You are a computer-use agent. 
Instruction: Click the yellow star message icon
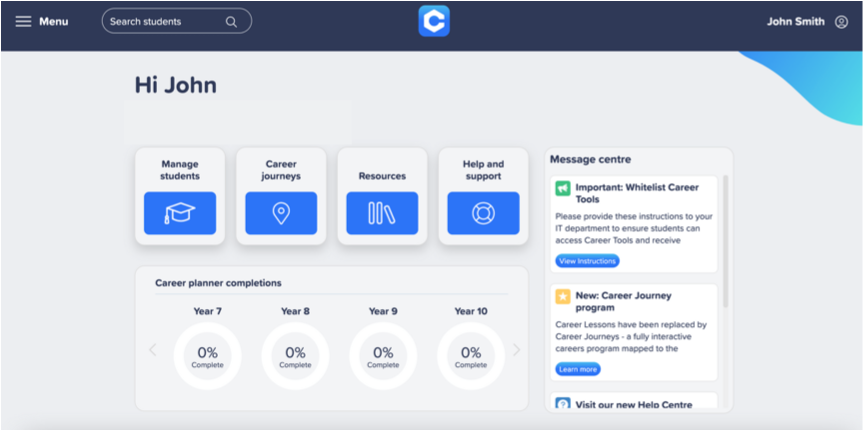(x=563, y=297)
